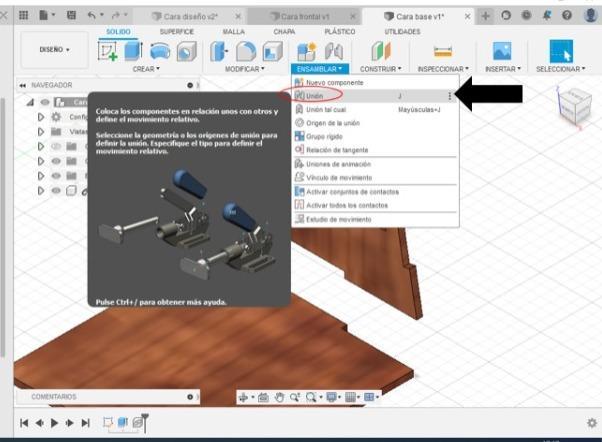
Task: Click the New Component toolbar icon
Action: point(306,51)
